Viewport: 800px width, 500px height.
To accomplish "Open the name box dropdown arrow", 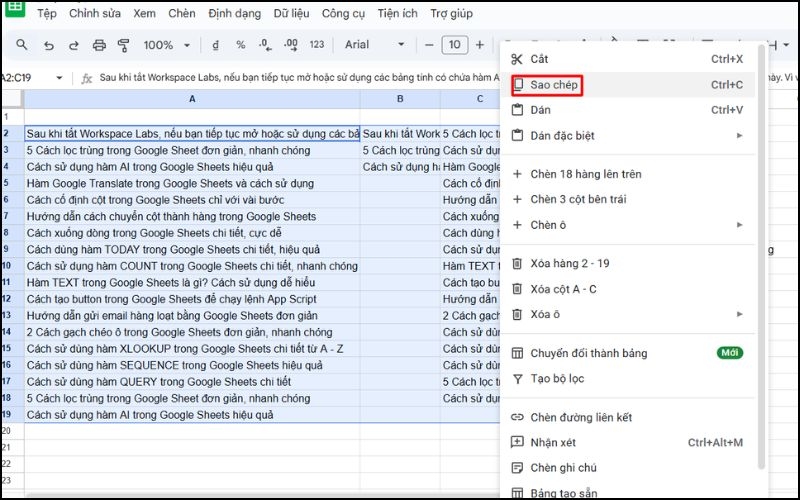I will (x=59, y=78).
